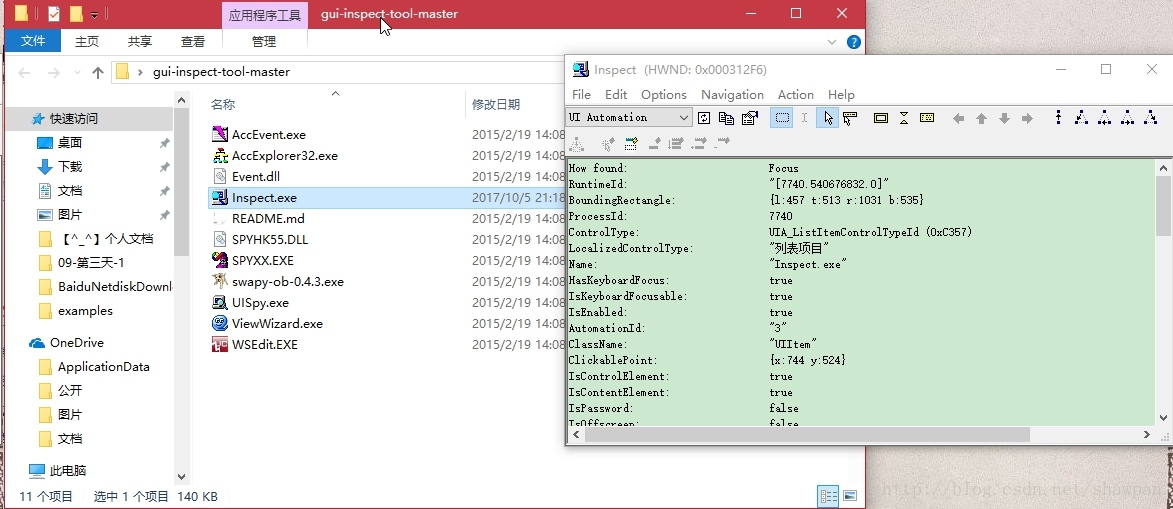Click the yellow keyboard icon in Inspect toolbar
1173x509 pixels.
click(x=927, y=118)
